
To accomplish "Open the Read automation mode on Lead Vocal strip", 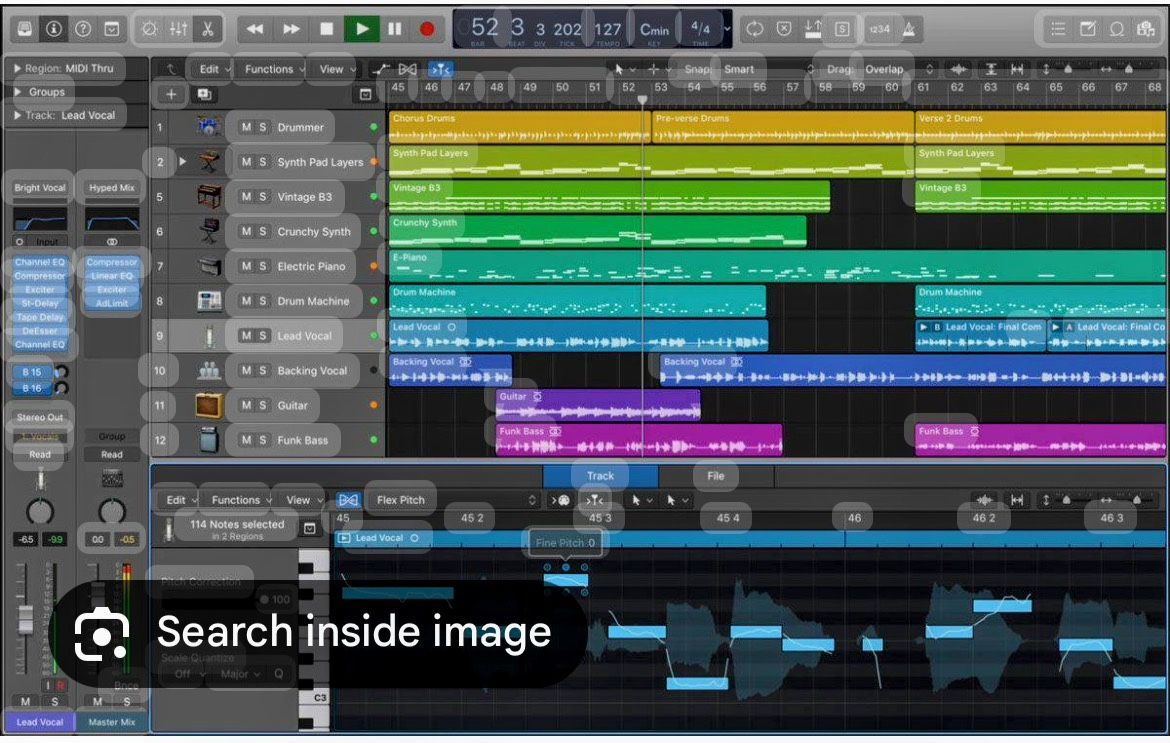I will click(40, 454).
